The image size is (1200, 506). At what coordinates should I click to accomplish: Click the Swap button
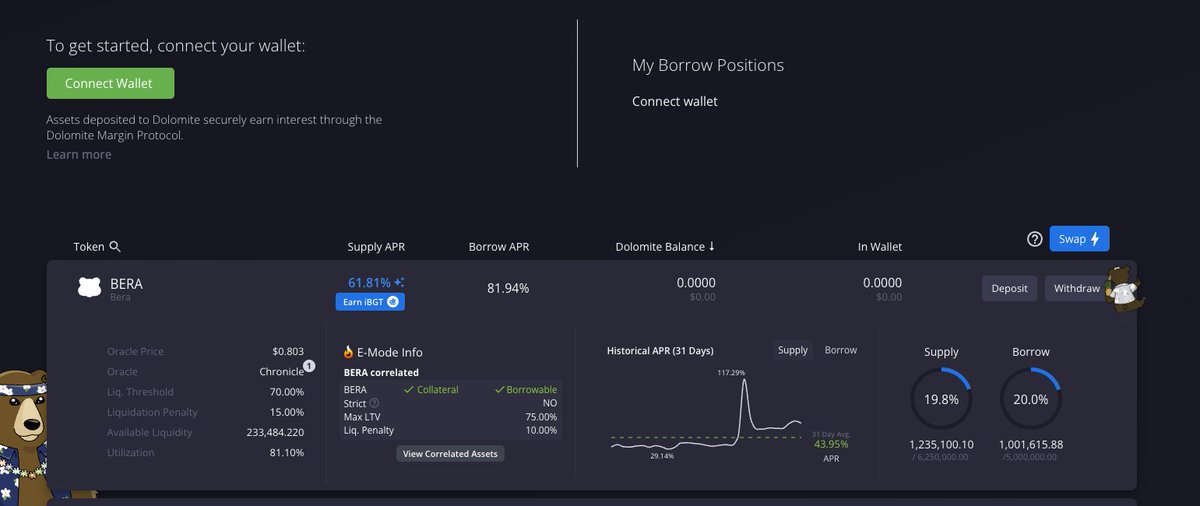tap(1079, 239)
